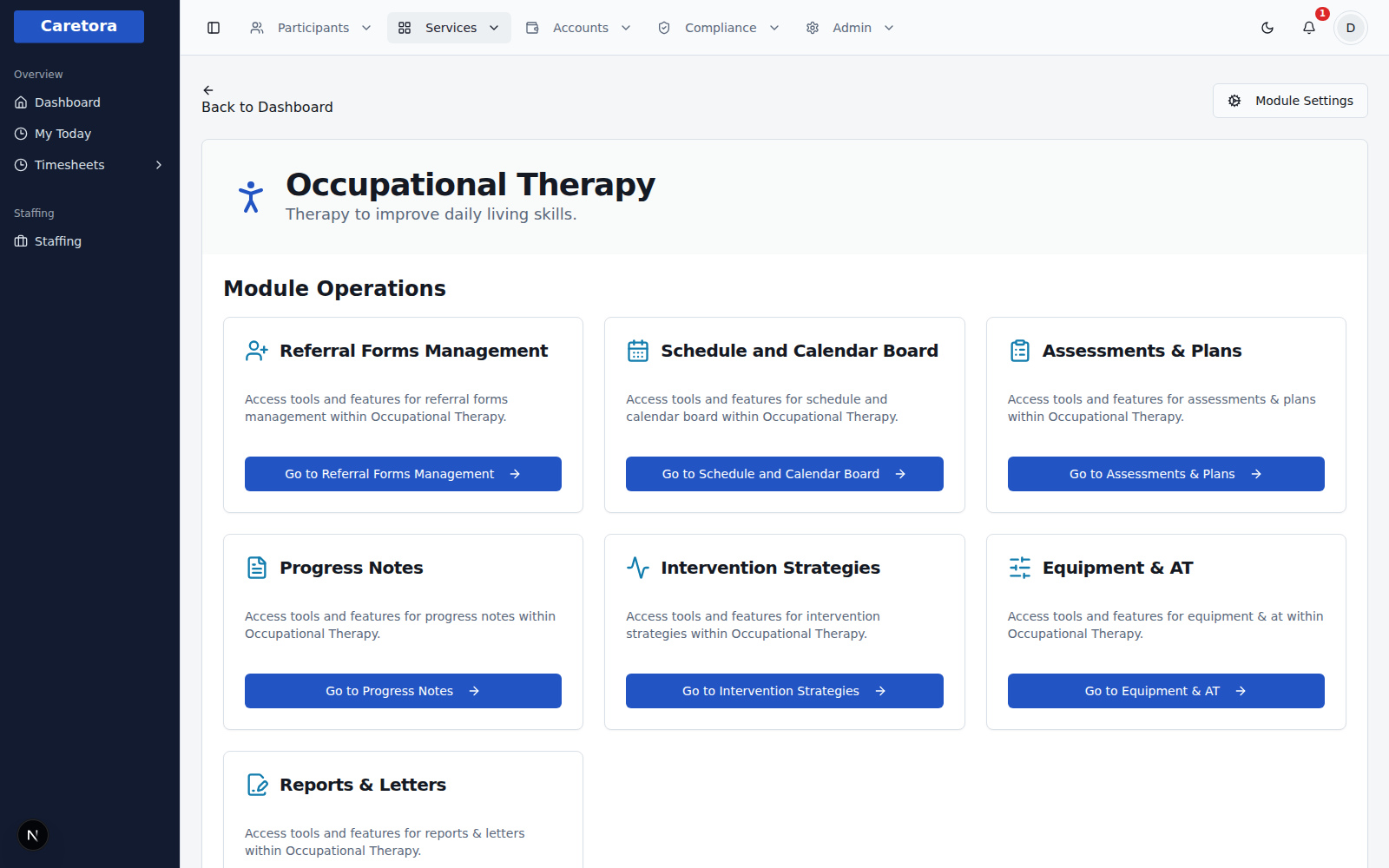Click the Staffing briefcase icon
The height and width of the screenshot is (868, 1389).
(x=21, y=241)
